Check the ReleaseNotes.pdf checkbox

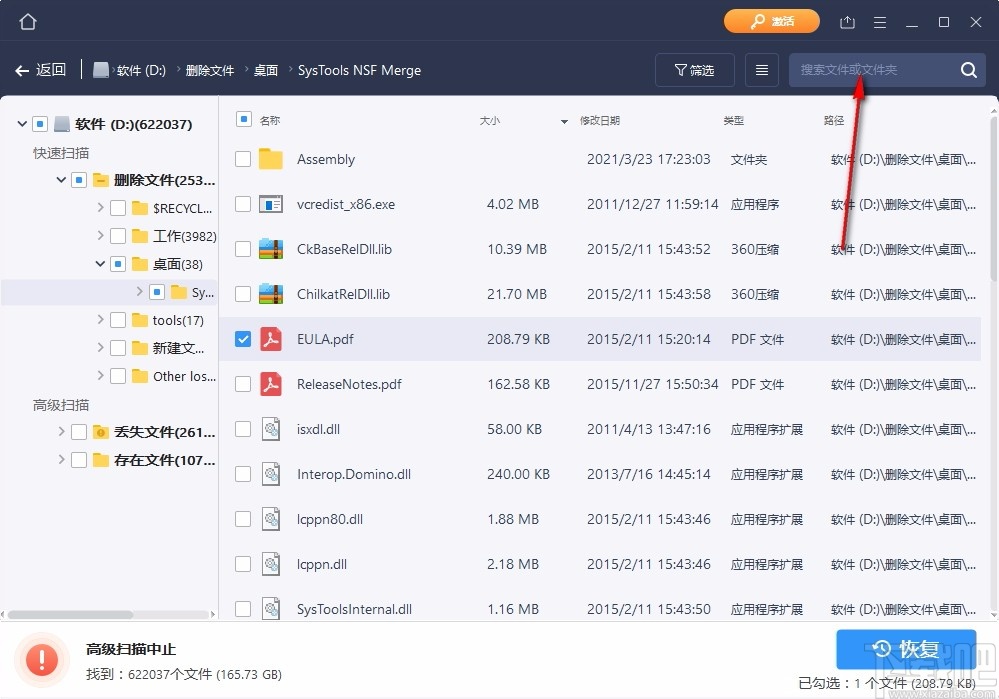tap(242, 384)
